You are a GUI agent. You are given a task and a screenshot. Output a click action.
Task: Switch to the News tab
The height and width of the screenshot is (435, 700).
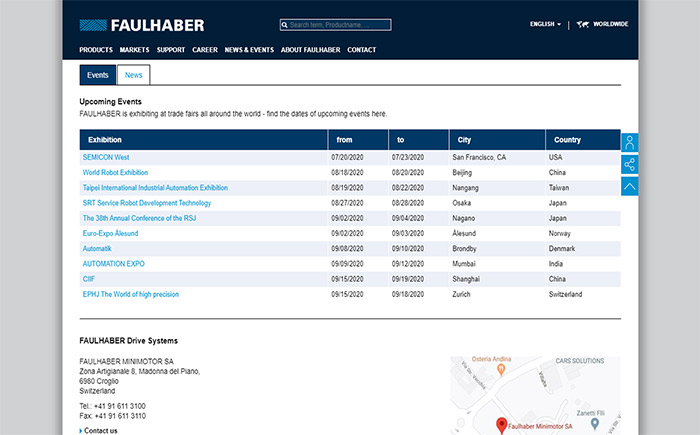[x=133, y=75]
